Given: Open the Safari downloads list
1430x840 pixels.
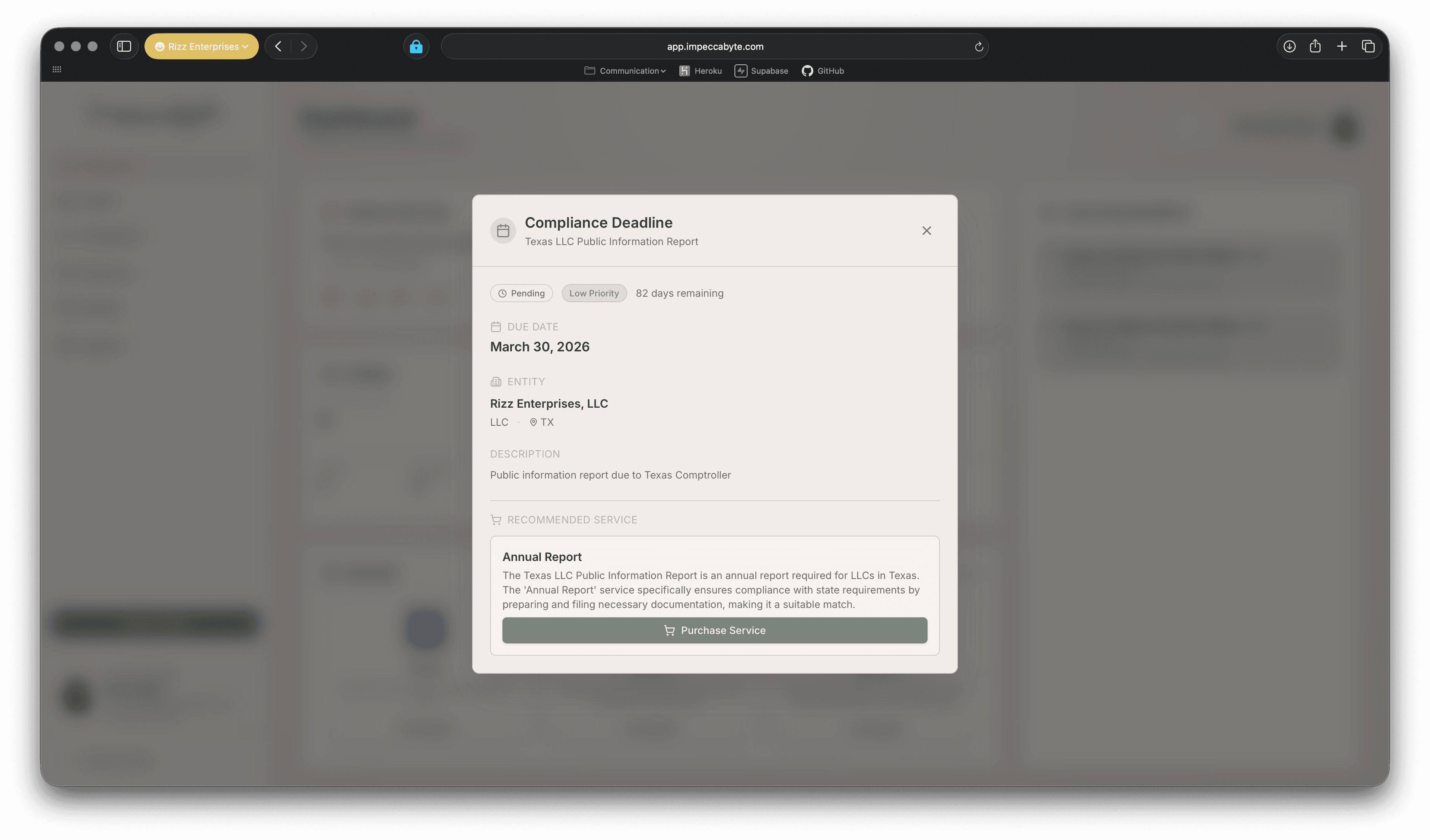Looking at the screenshot, I should click(1289, 47).
